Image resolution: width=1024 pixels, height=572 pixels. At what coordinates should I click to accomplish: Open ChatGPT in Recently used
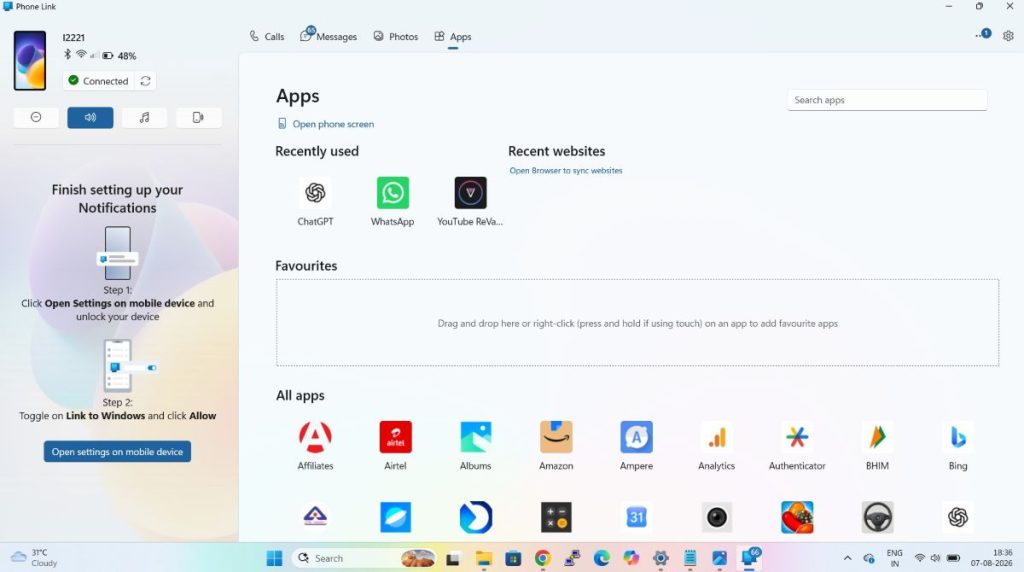pyautogui.click(x=315, y=193)
